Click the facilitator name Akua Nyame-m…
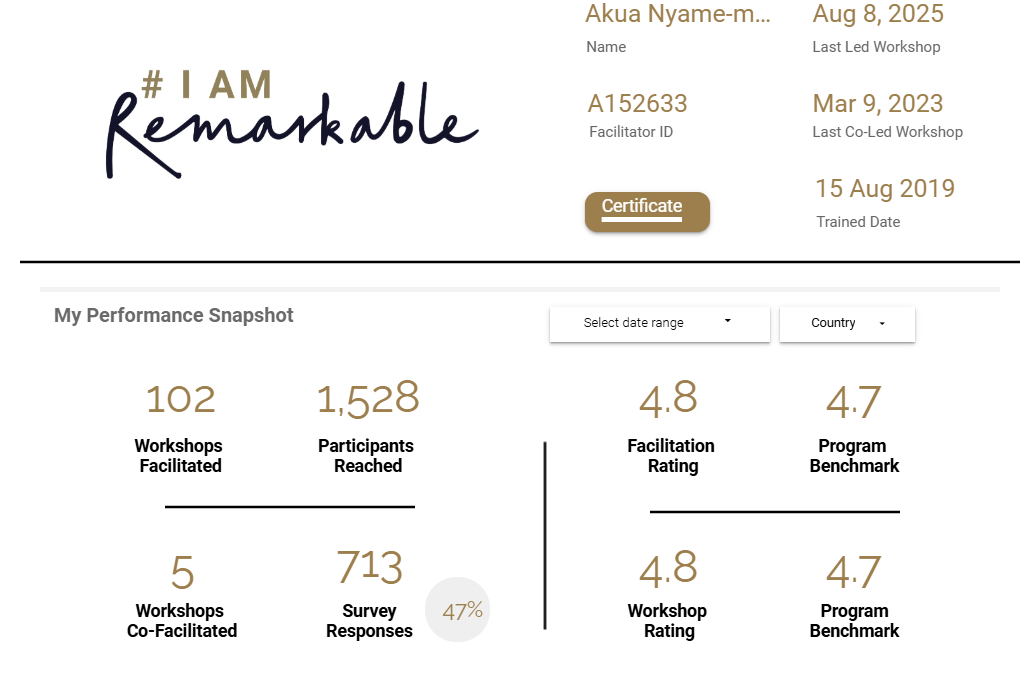 (678, 14)
